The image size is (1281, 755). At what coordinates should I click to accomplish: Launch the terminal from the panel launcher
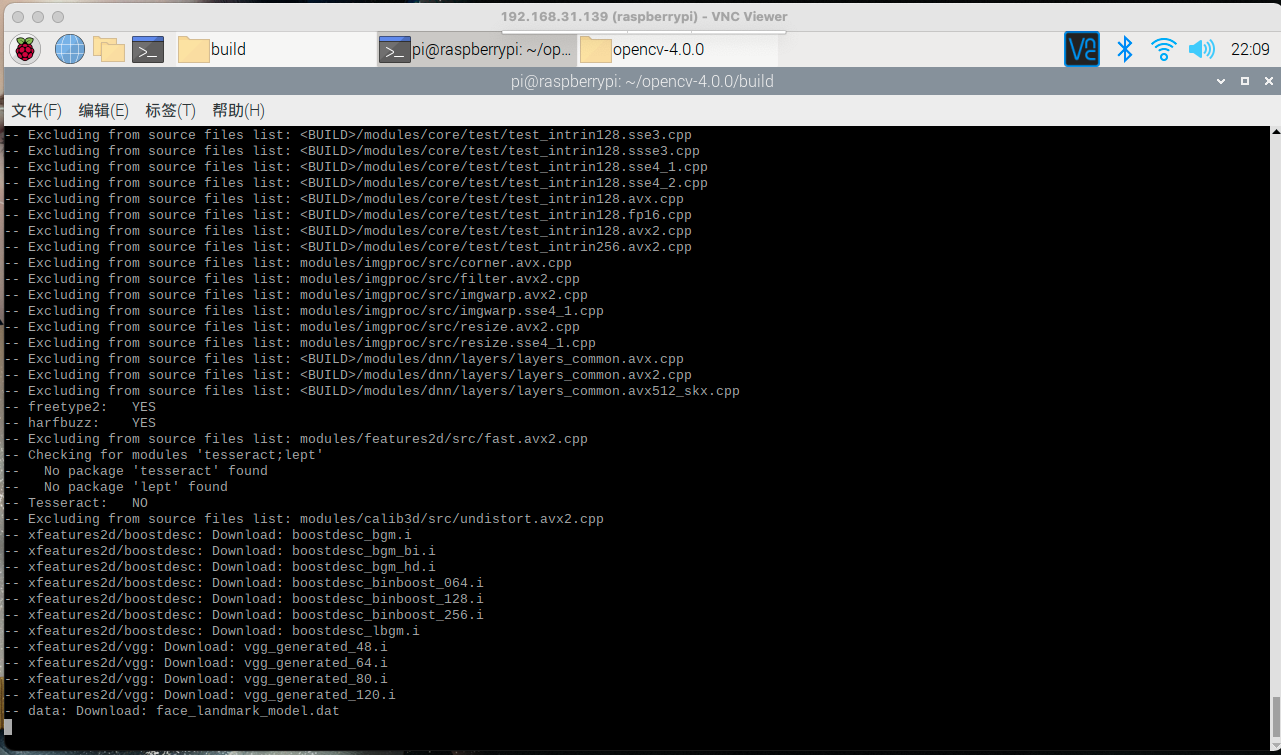148,49
